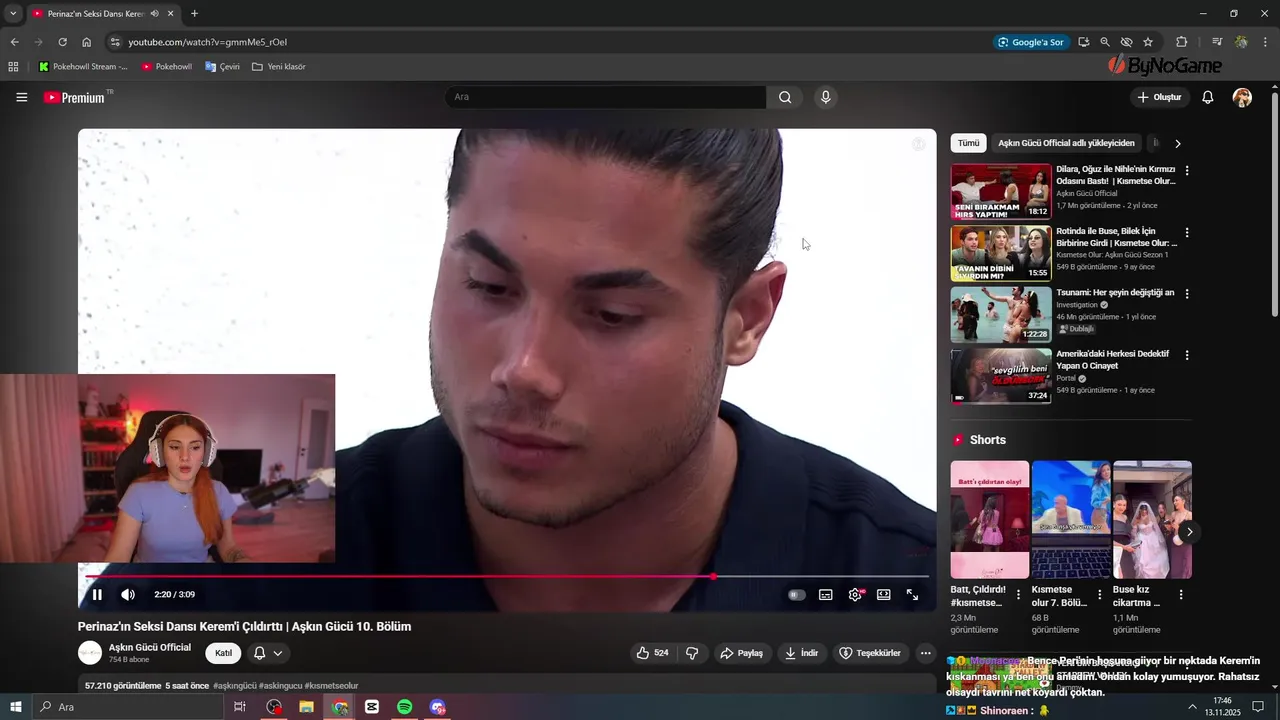Viewport: 1280px width, 720px height.
Task: Open the Çeviri bookmark
Action: coord(222,67)
